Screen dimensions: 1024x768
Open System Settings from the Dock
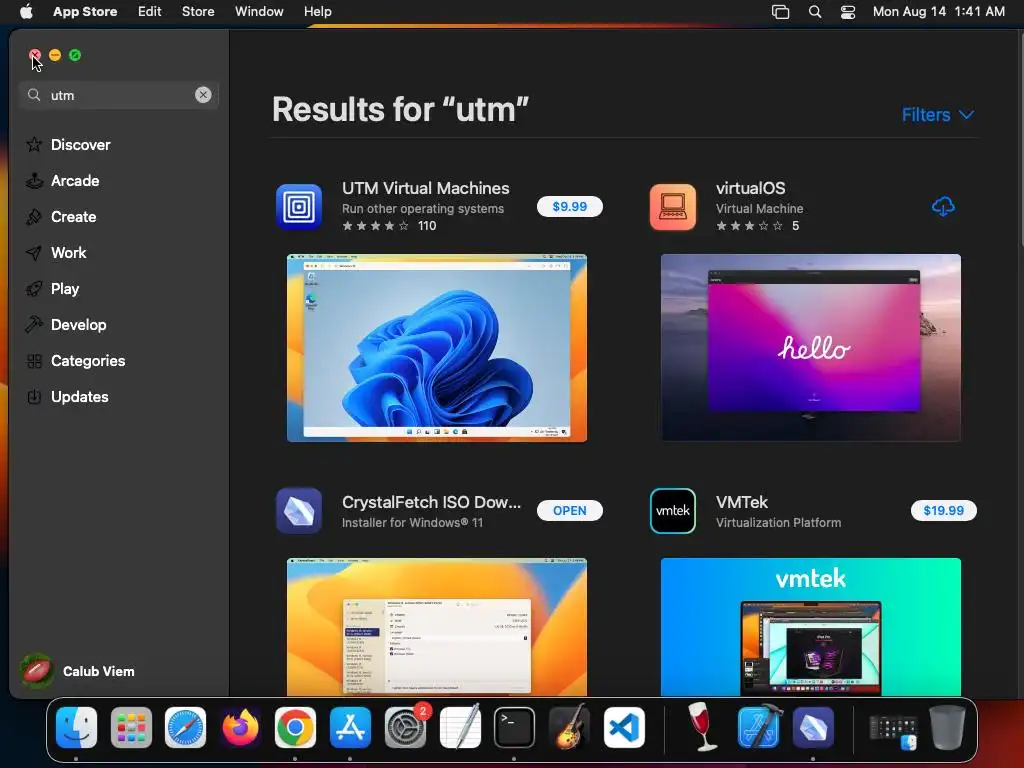(405, 728)
